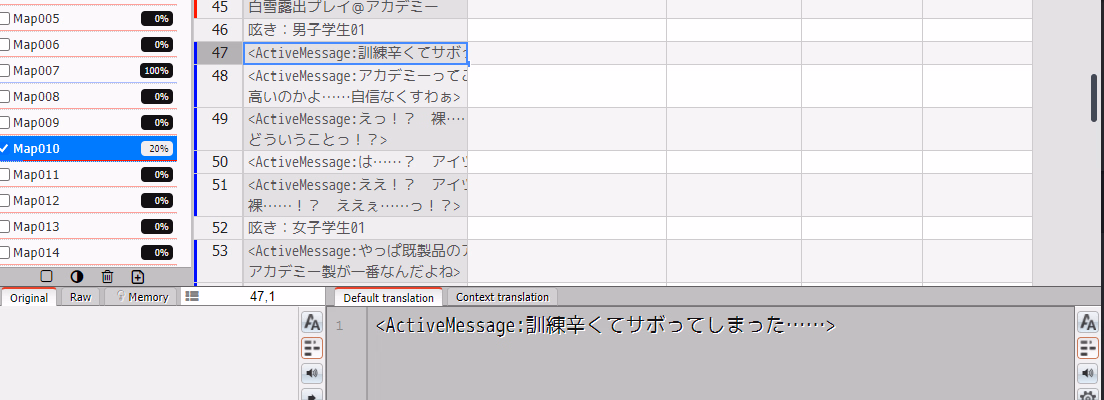Click gear settings icon in translation pane

(x=1089, y=395)
